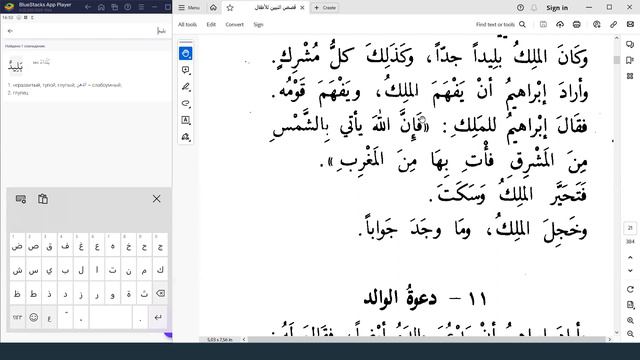The height and width of the screenshot is (360, 640).
Task: Upload file to cloud storage
Action: point(560,24)
